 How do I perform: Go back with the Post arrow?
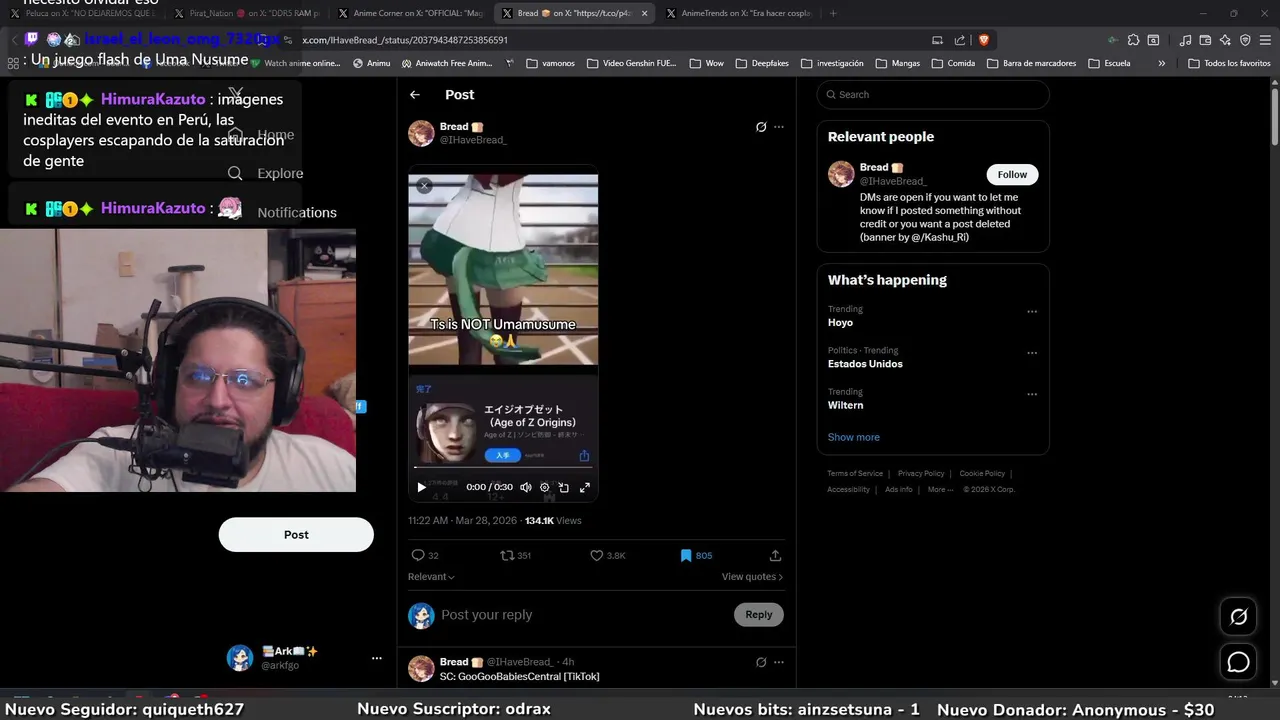click(415, 95)
